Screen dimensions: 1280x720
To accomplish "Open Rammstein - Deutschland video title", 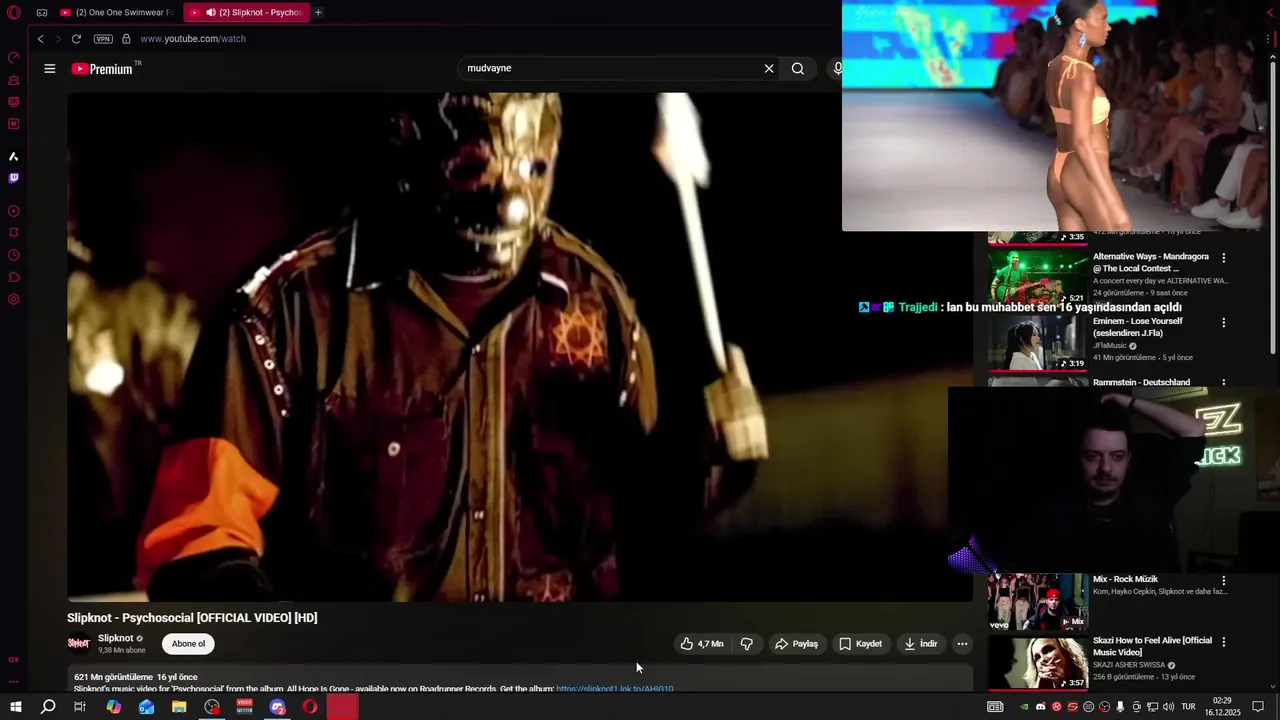I will 1141,382.
